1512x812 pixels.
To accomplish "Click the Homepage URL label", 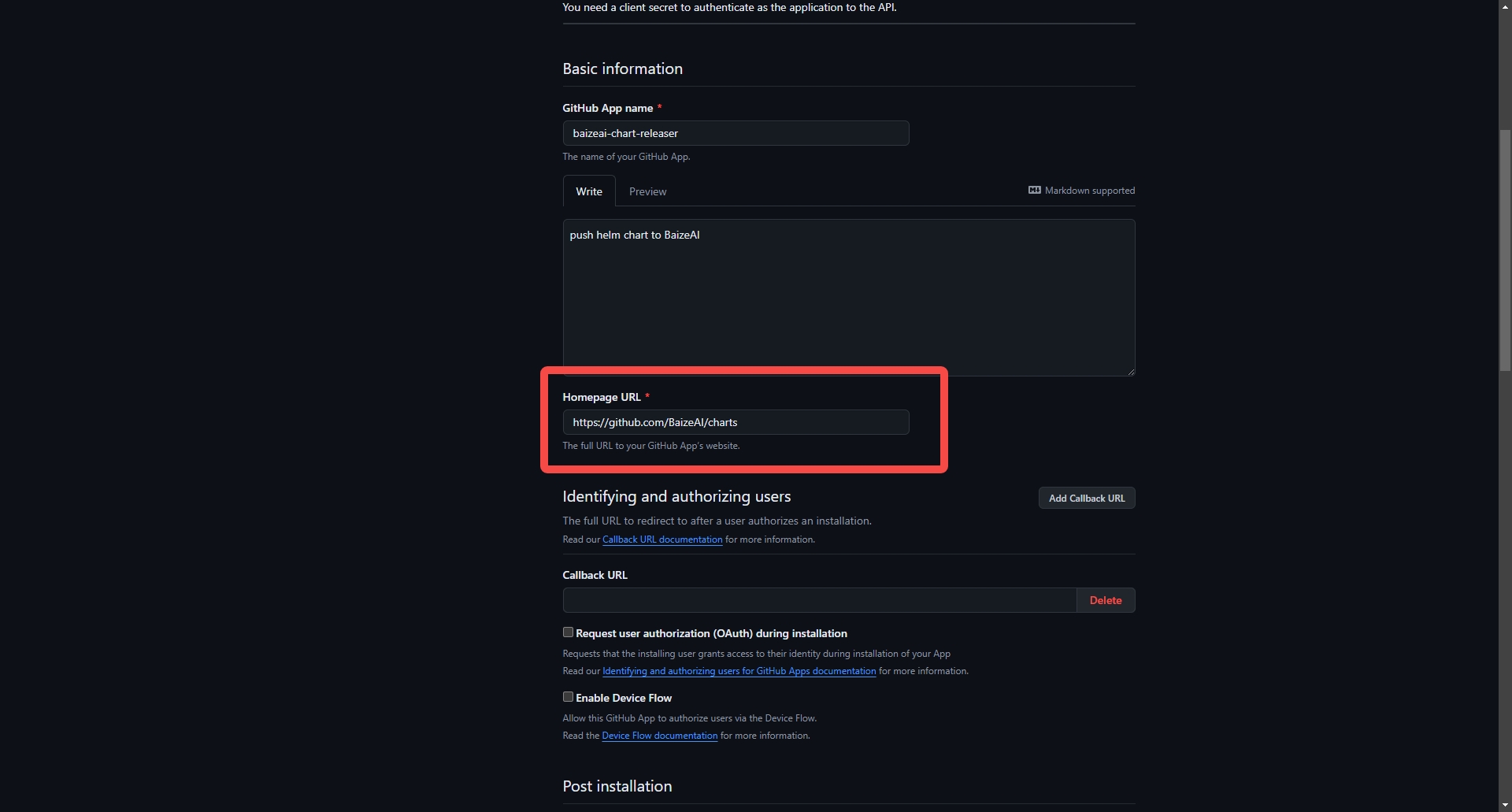I will (602, 397).
